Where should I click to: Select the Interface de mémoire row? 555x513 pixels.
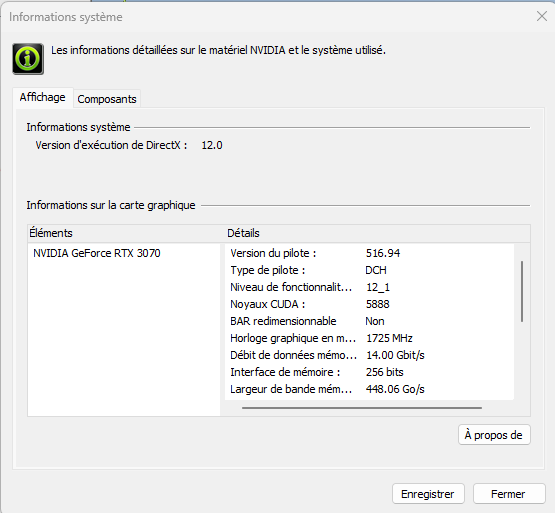tap(369, 372)
